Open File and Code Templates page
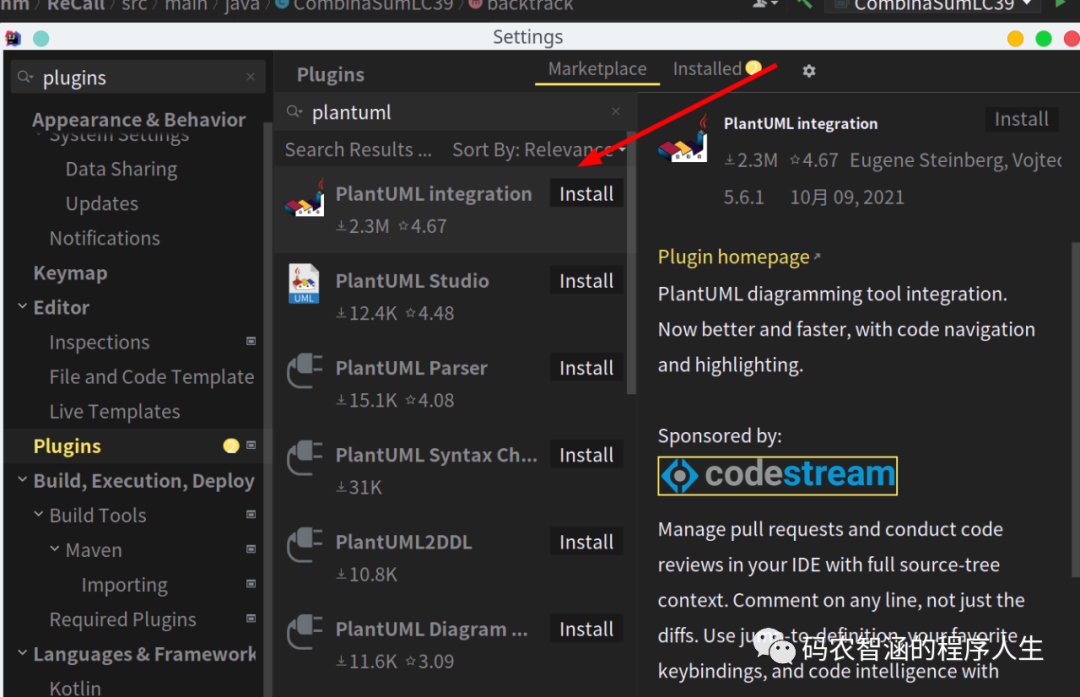 point(152,377)
